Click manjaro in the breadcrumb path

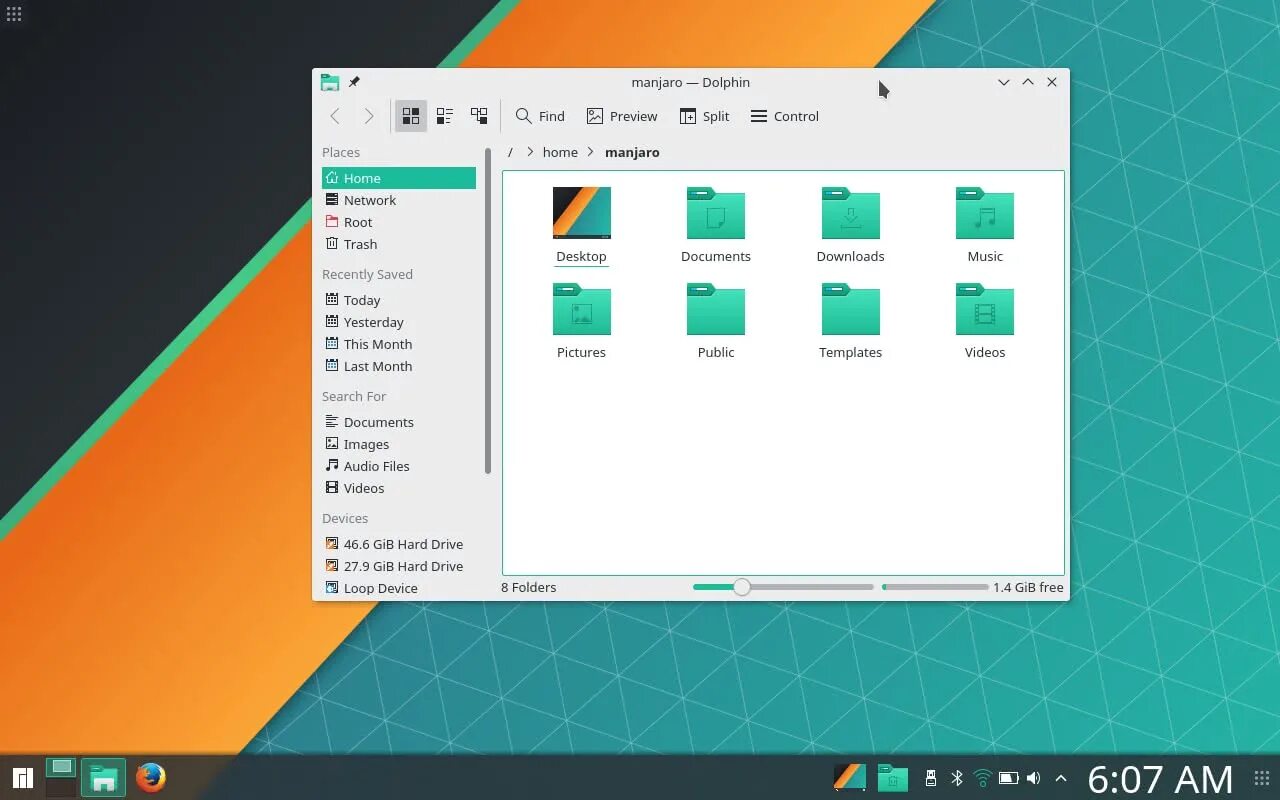click(632, 152)
